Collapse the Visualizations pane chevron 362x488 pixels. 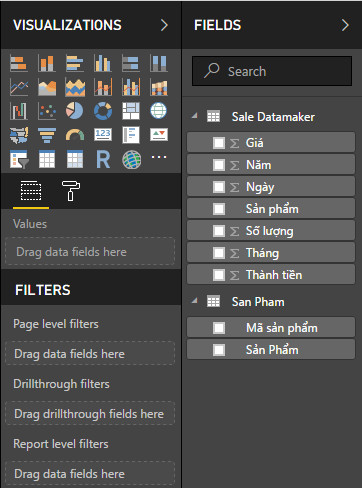click(164, 25)
